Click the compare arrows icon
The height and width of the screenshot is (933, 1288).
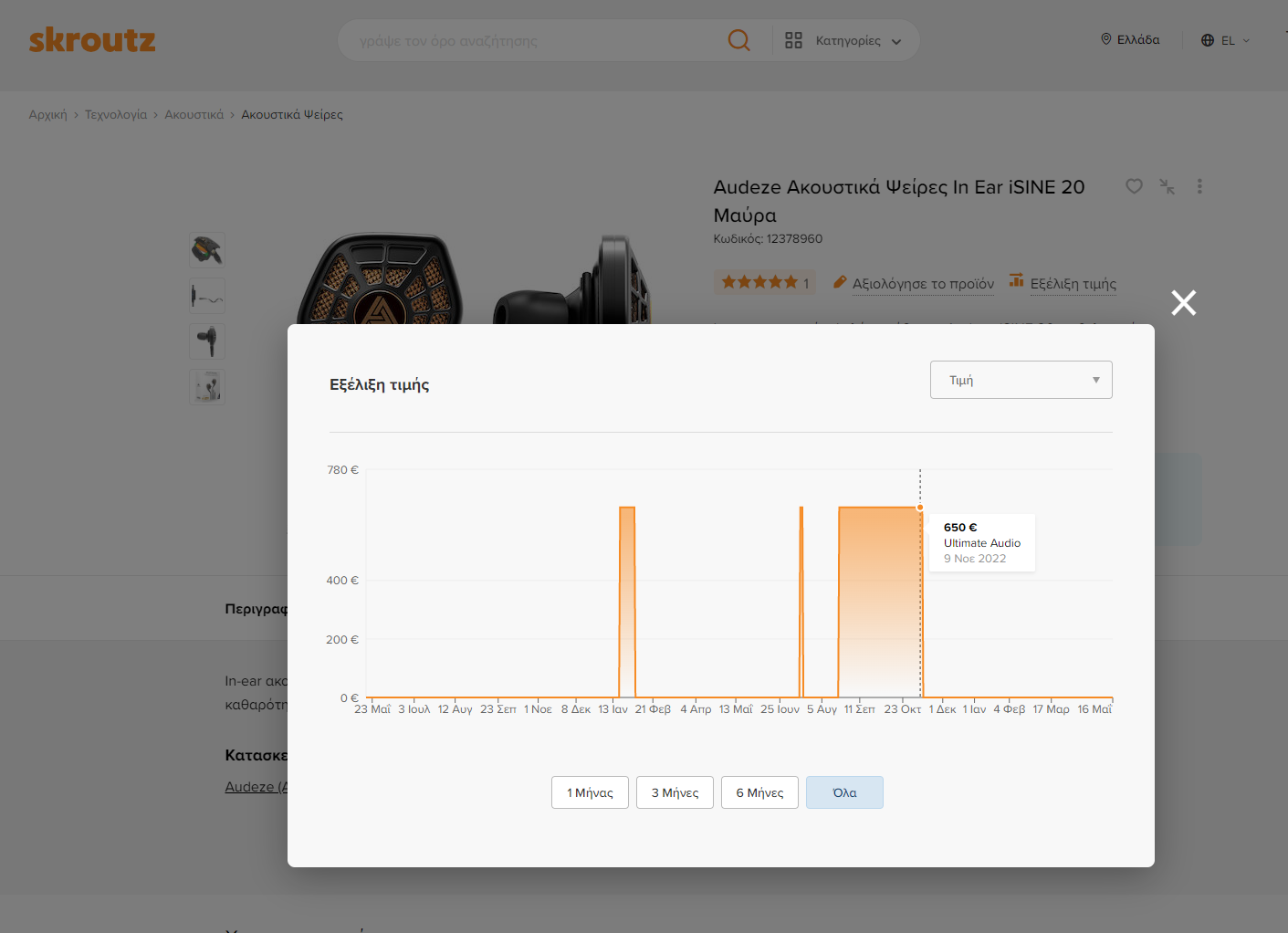(x=1167, y=186)
